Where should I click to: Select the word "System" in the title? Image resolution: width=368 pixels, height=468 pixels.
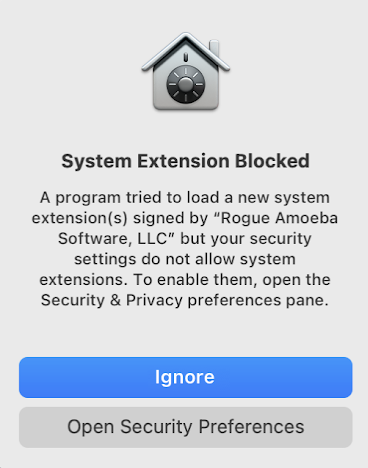click(x=97, y=162)
